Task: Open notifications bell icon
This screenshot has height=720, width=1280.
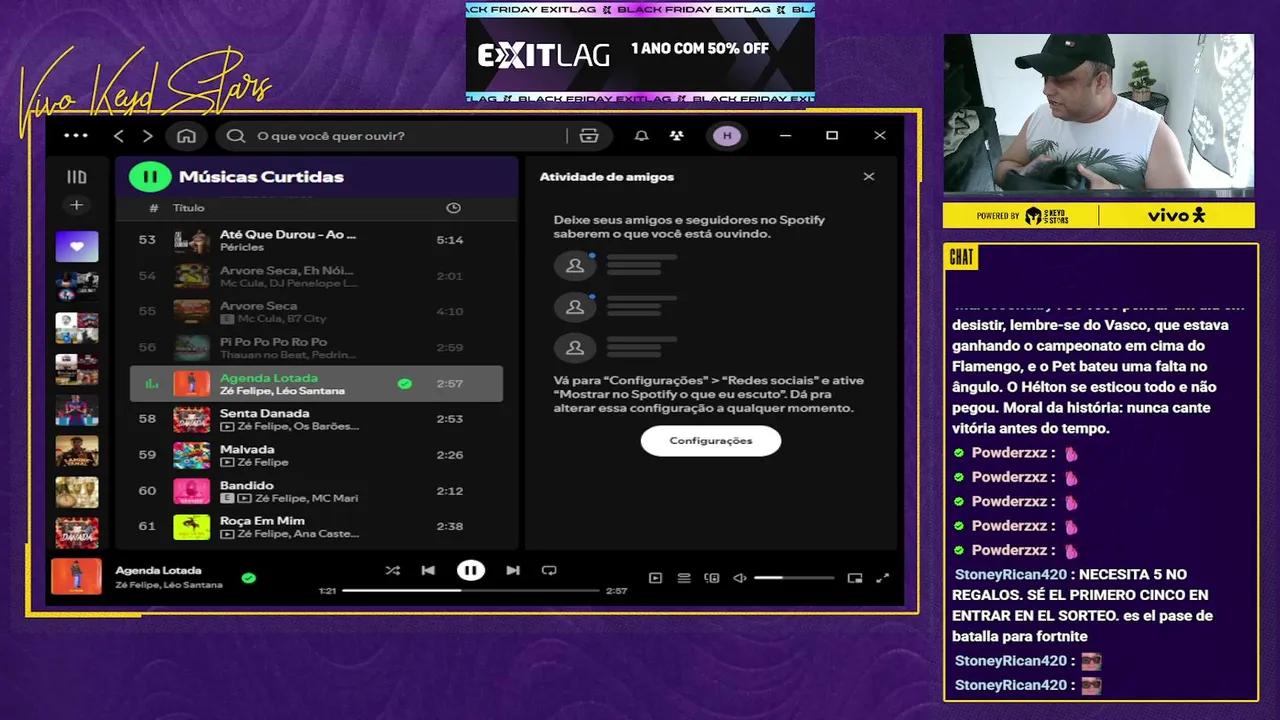Action: pyautogui.click(x=642, y=136)
